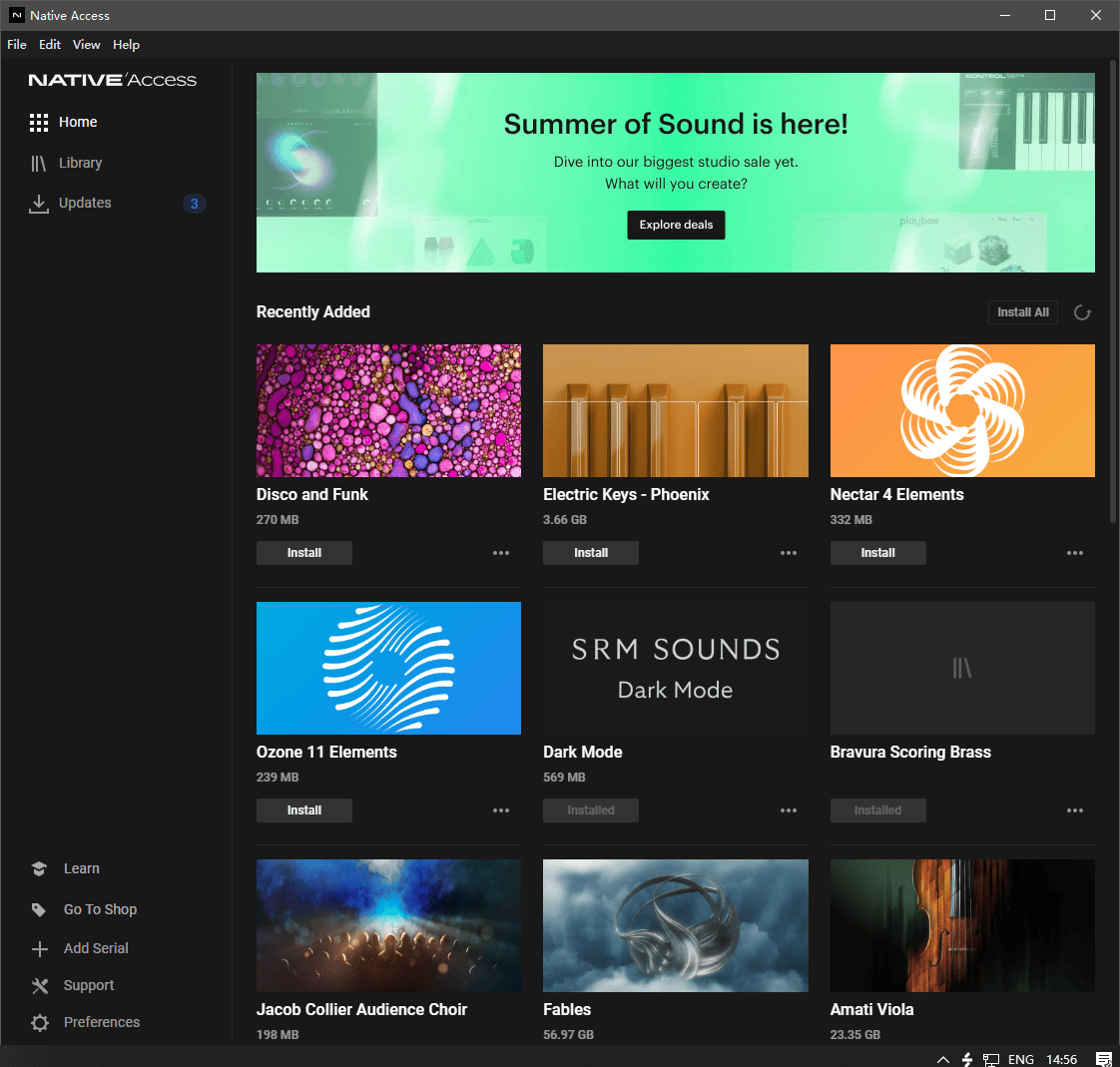
Task: Open more options for Ozone 11 Elements
Action: (501, 810)
